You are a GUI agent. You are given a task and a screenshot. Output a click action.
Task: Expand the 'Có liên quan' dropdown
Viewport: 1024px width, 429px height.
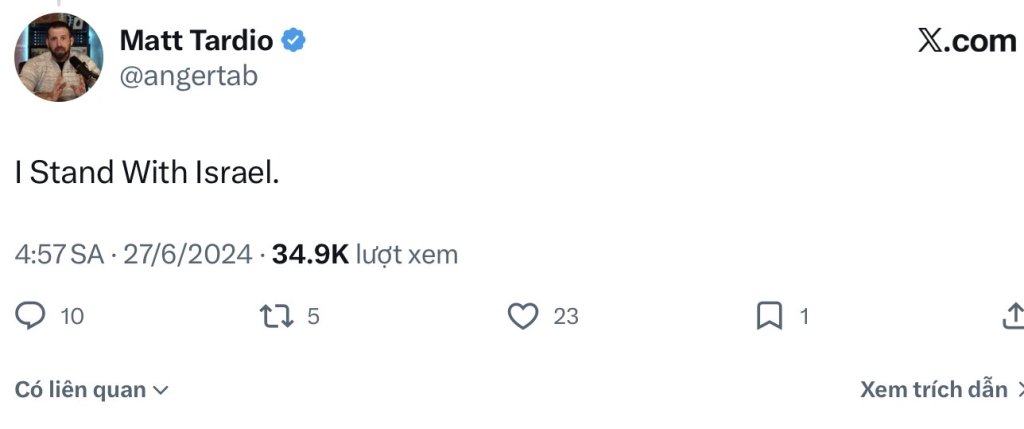coord(81,390)
